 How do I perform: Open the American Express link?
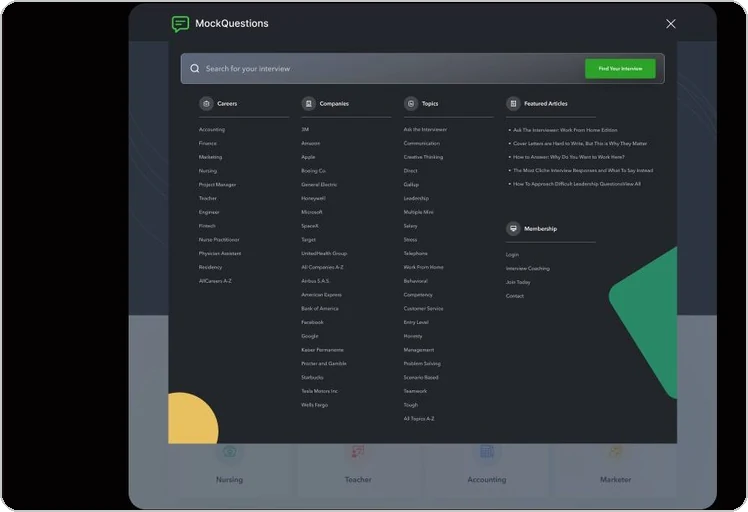tap(322, 295)
